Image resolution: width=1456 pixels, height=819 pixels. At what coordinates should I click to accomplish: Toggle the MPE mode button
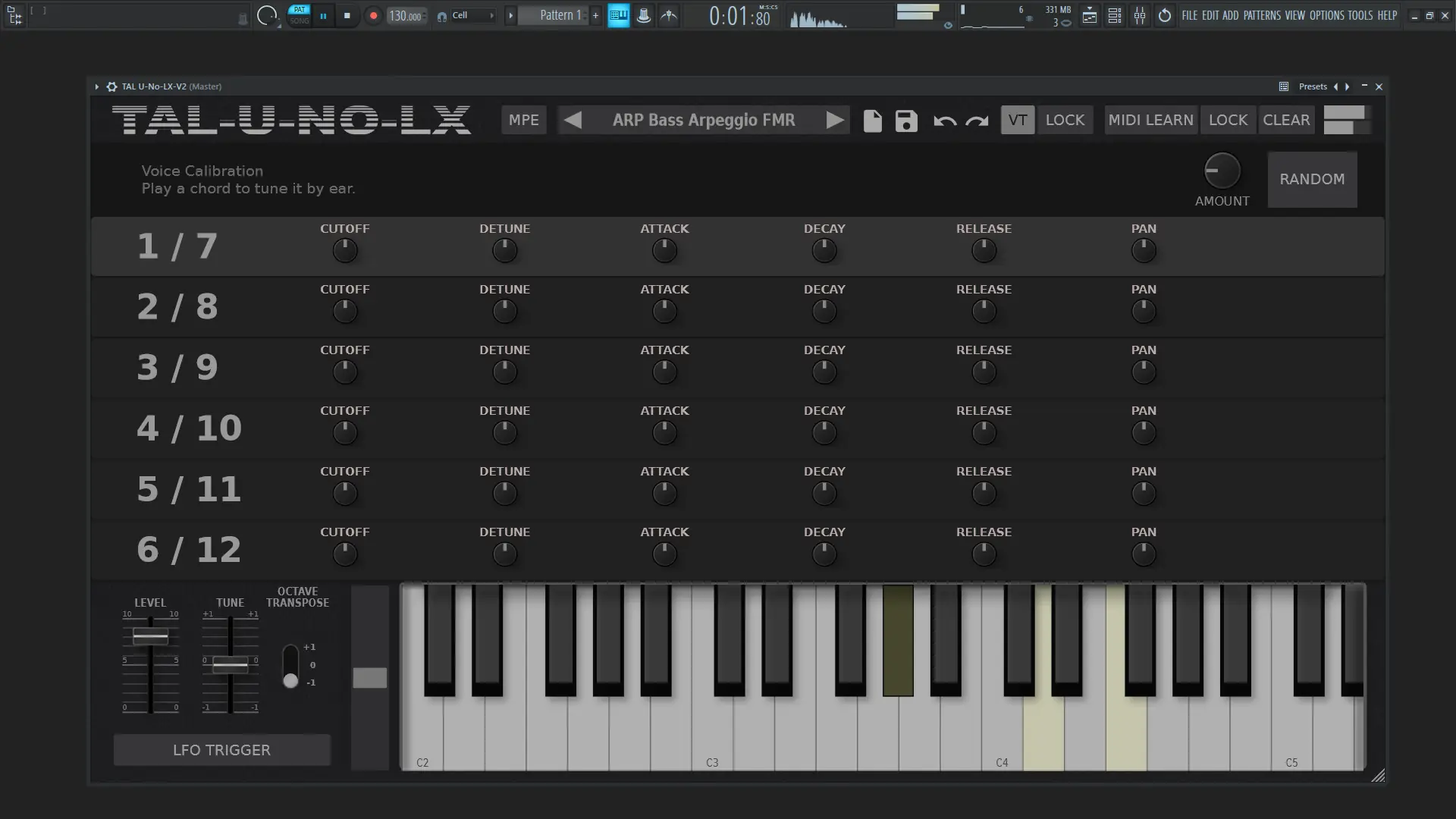[523, 120]
